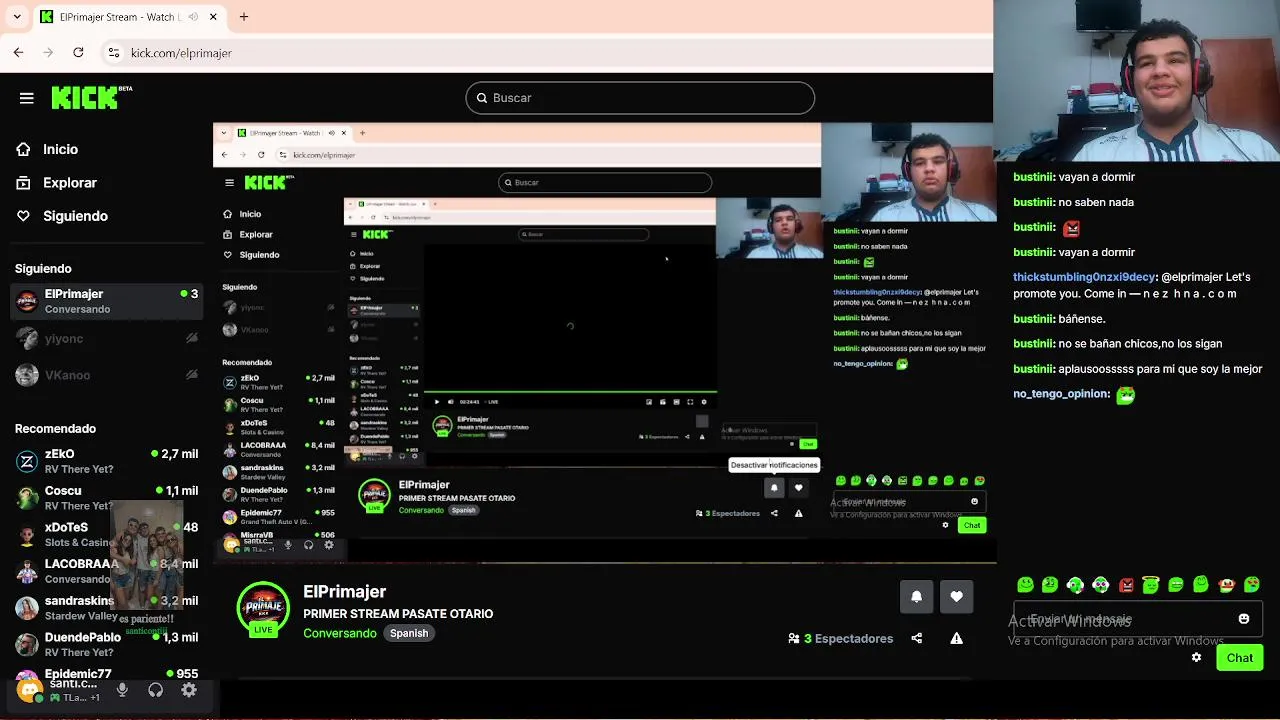Send message with the green Chat button
This screenshot has width=1280, height=720.
1240,657
